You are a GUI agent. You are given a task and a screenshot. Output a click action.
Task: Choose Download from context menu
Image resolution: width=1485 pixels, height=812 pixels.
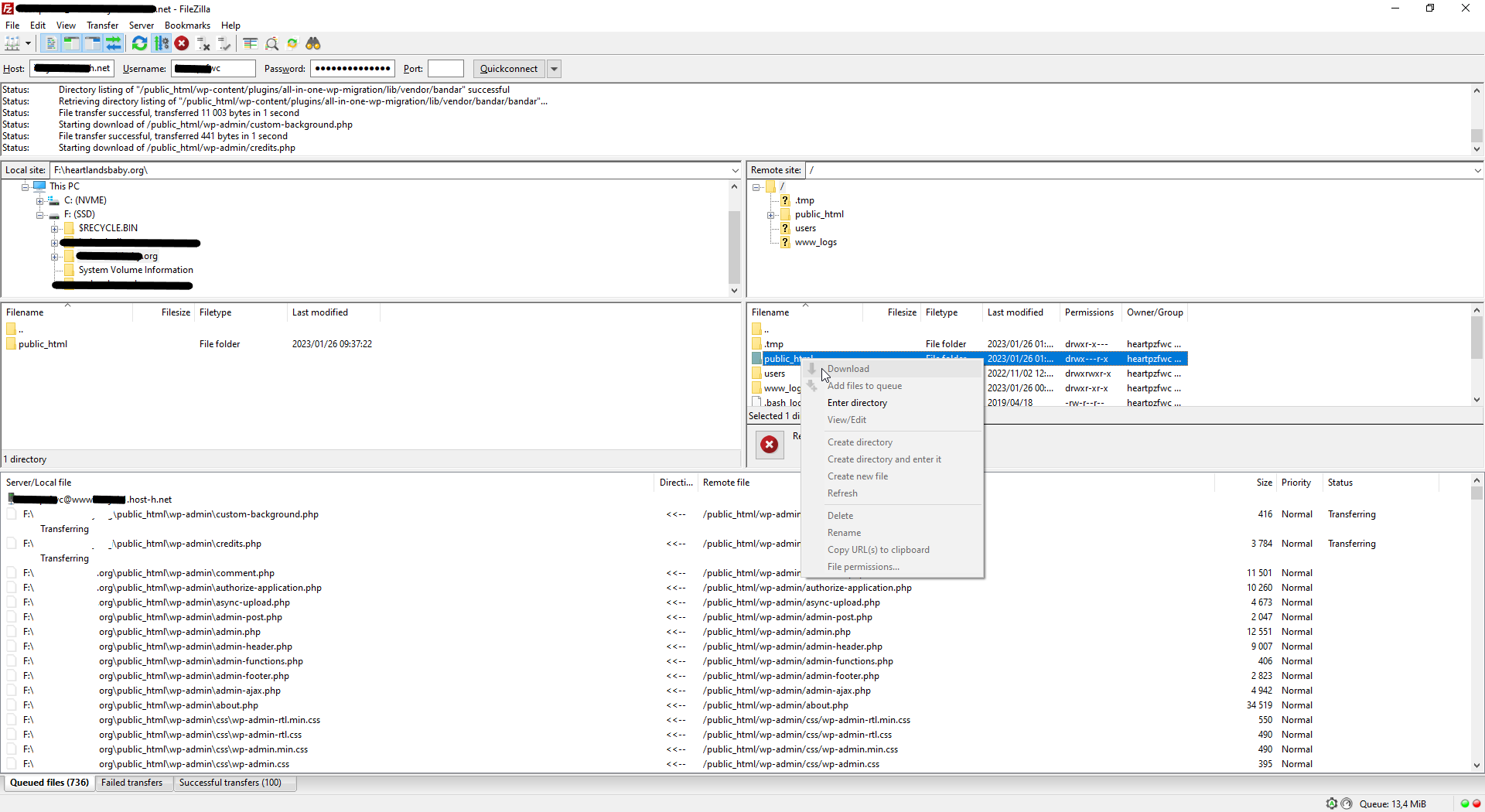click(x=893, y=369)
